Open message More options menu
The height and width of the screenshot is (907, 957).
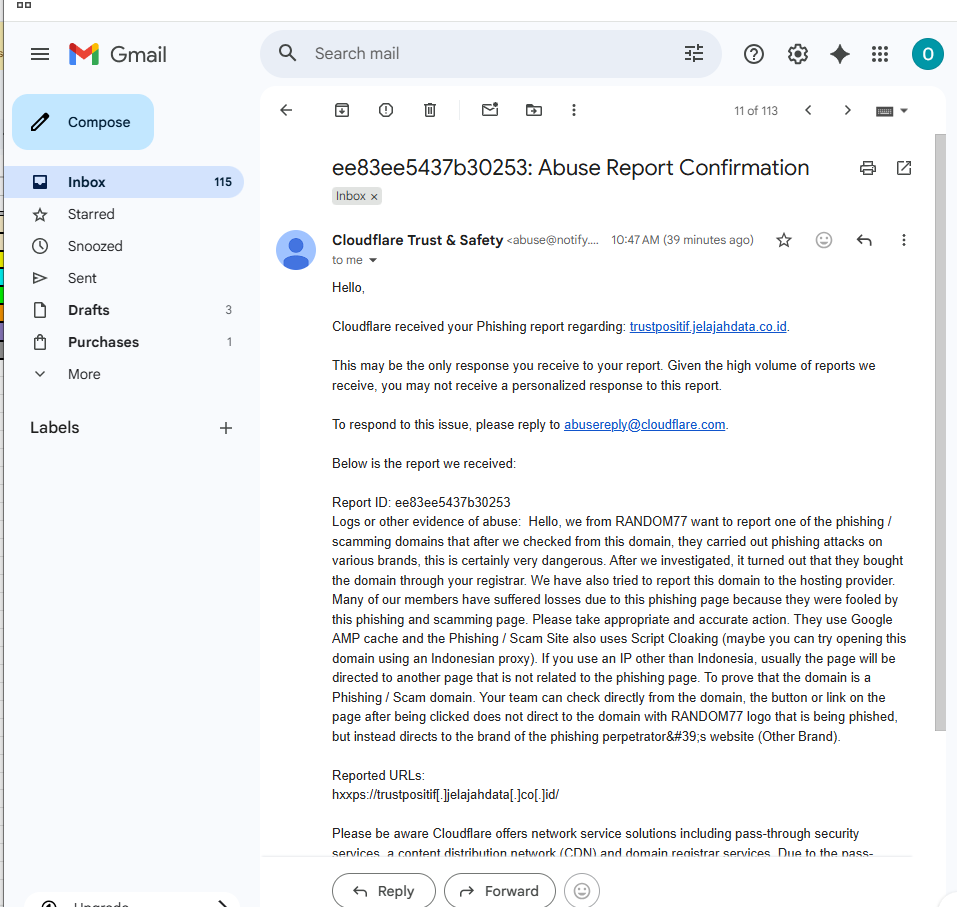point(904,240)
